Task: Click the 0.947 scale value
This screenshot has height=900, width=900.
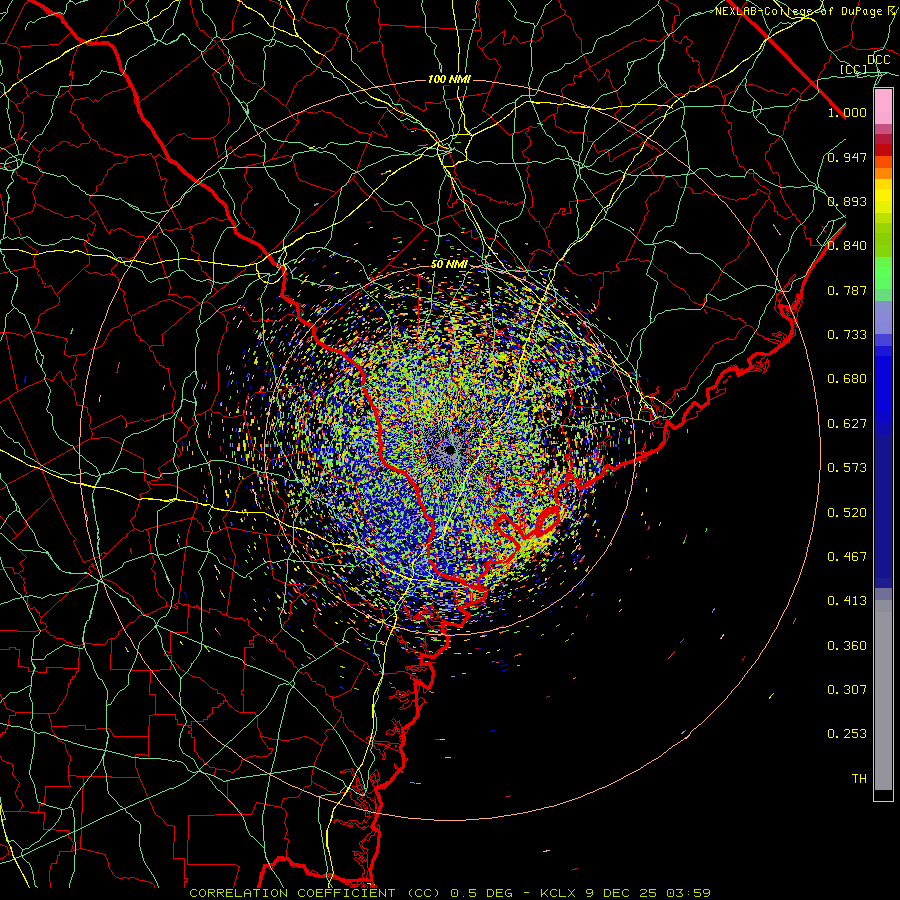Action: 847,157
